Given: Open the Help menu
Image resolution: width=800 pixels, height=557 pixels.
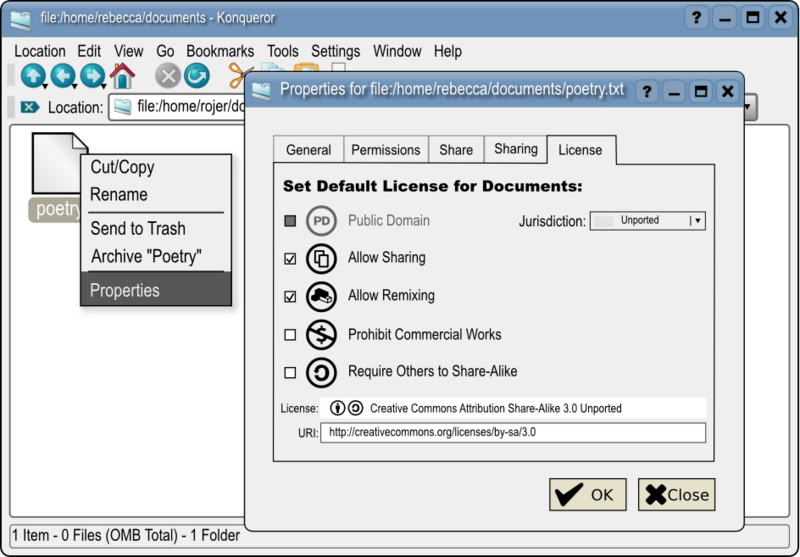Looking at the screenshot, I should coord(448,52).
